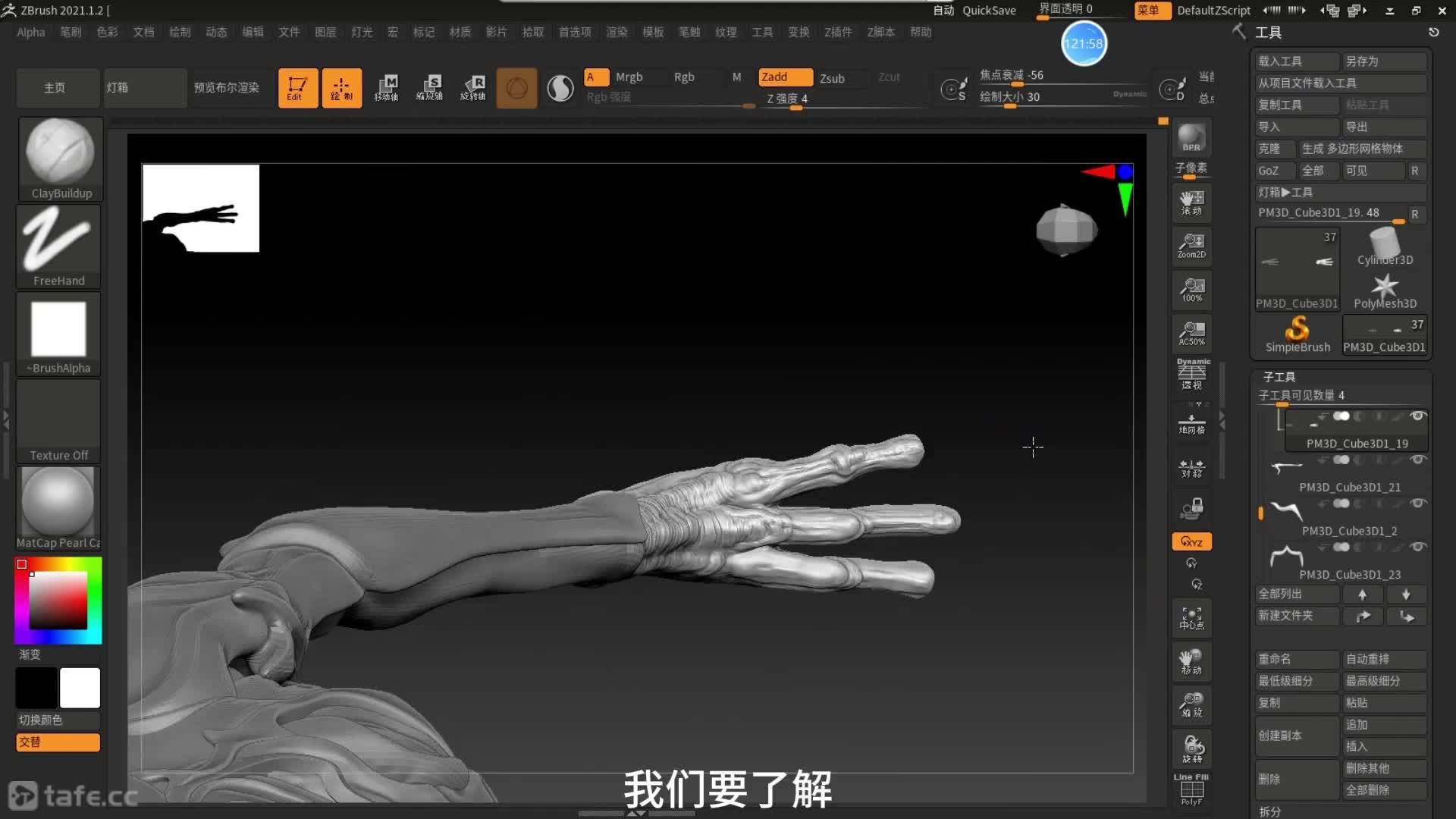Viewport: 1456px width, 819px height.
Task: Click the 载入工具 button
Action: [x=1296, y=61]
